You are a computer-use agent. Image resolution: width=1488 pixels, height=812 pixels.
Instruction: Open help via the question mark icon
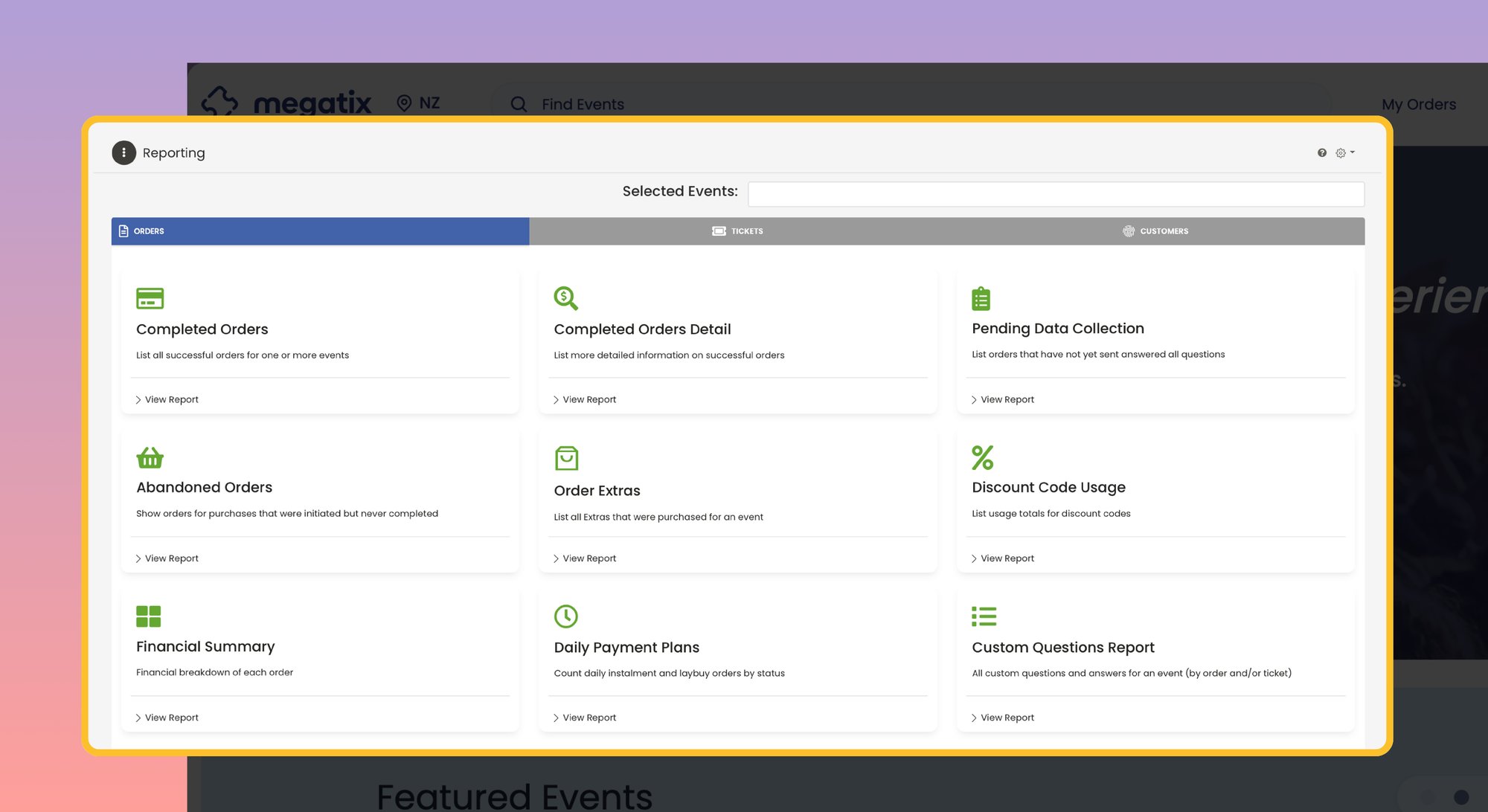click(x=1321, y=152)
